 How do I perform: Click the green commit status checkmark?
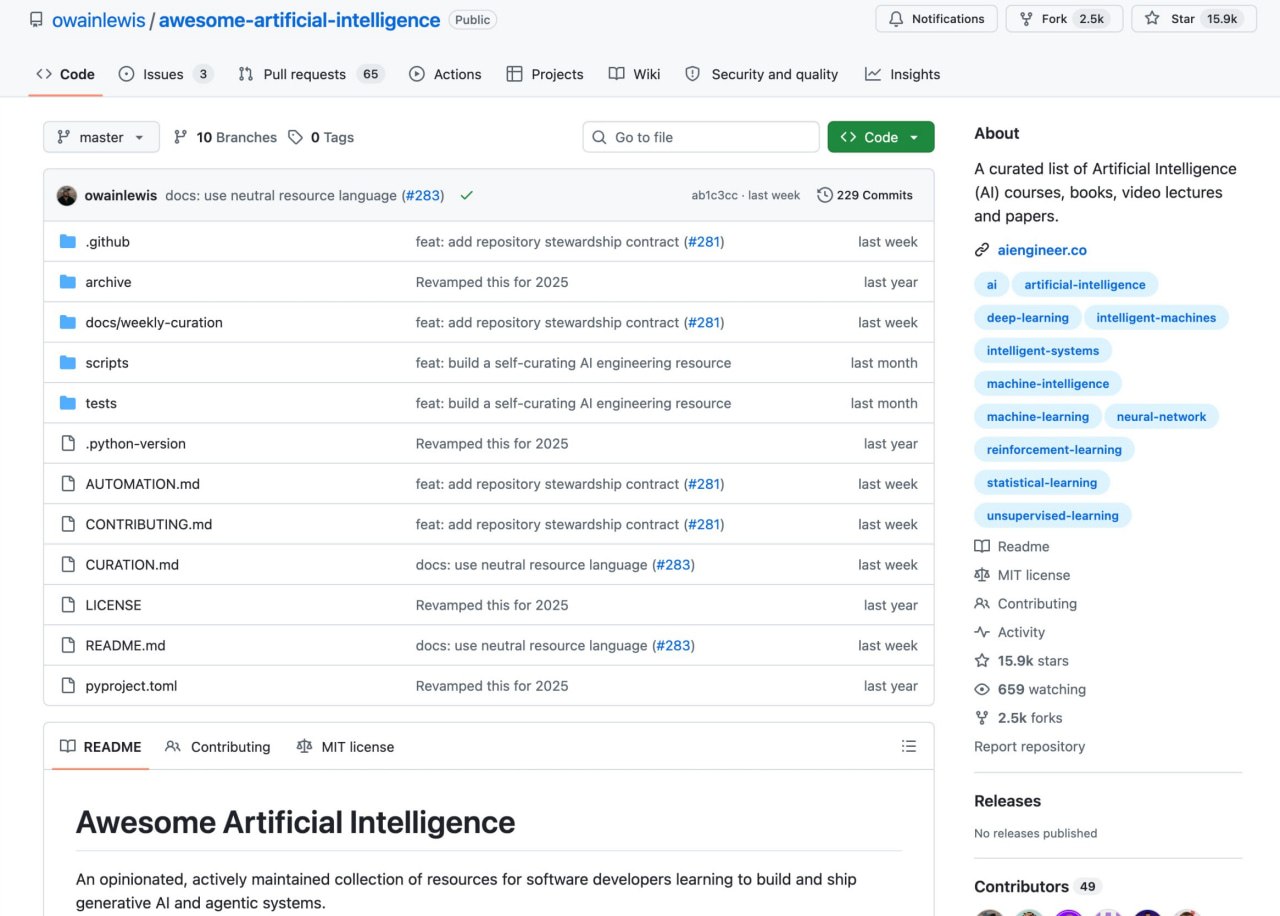(466, 195)
